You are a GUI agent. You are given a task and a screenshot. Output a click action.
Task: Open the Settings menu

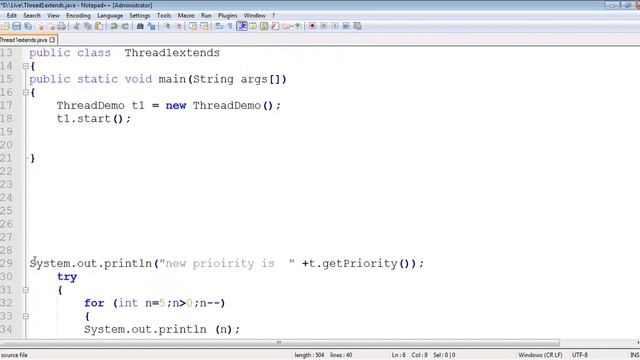(140, 16)
